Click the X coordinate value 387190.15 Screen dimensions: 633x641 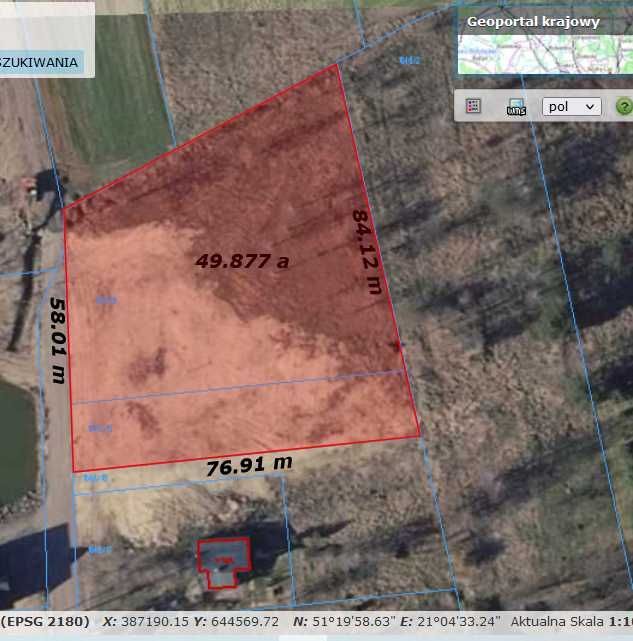155,622
